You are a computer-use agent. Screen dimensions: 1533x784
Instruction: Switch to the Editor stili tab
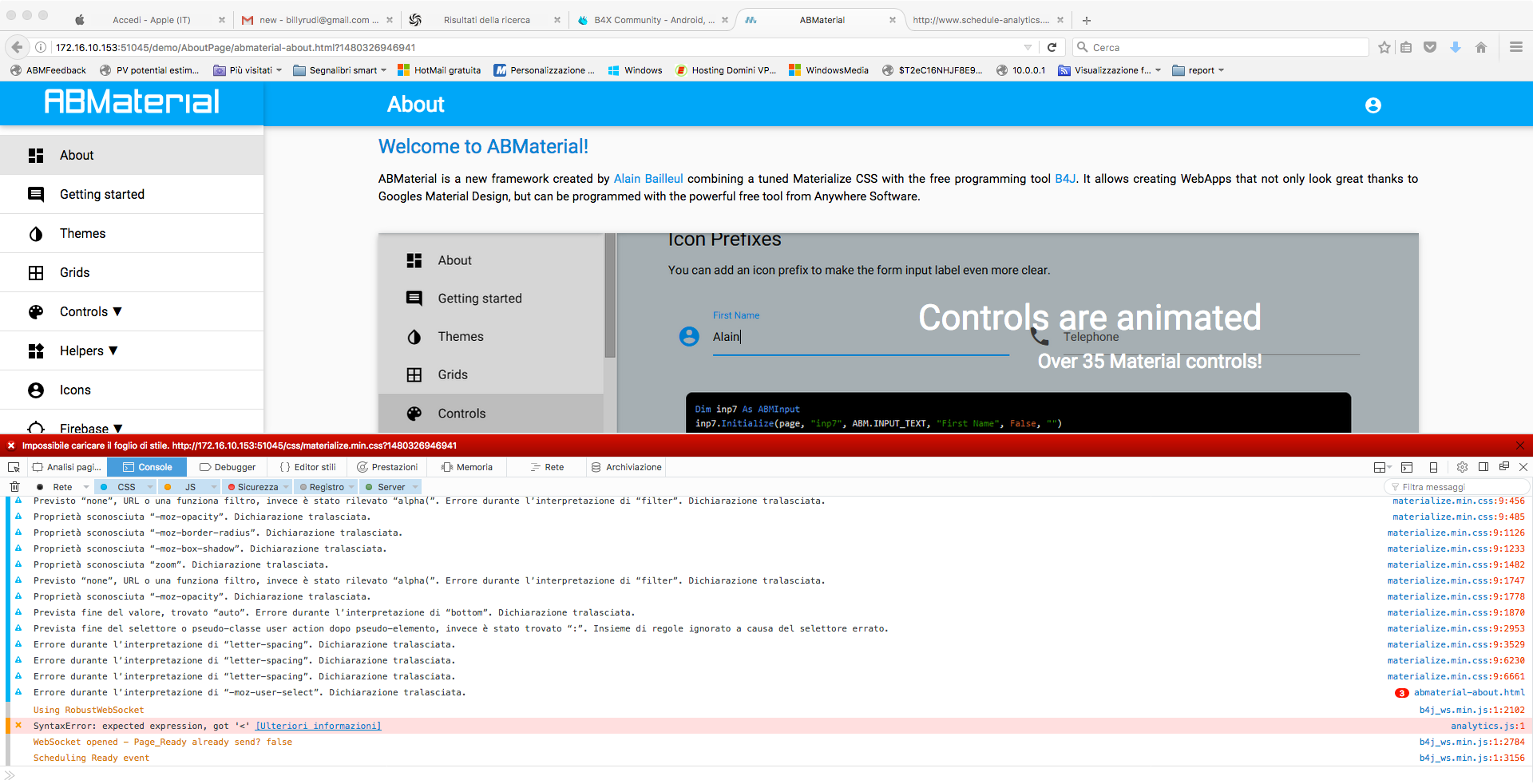308,467
